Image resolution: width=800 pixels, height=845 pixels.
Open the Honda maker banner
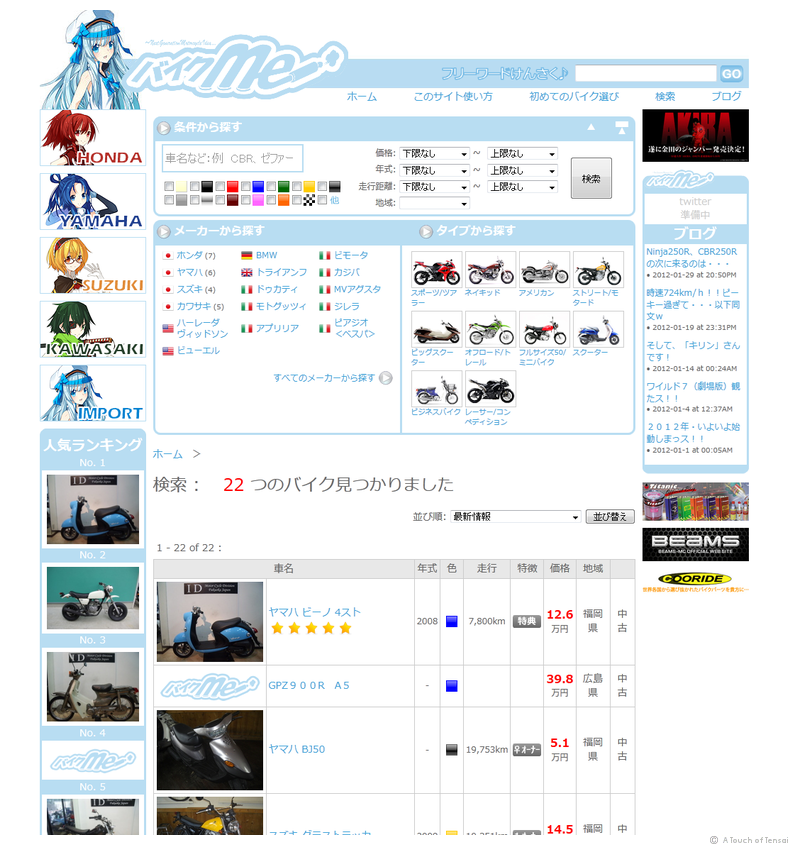[x=93, y=137]
